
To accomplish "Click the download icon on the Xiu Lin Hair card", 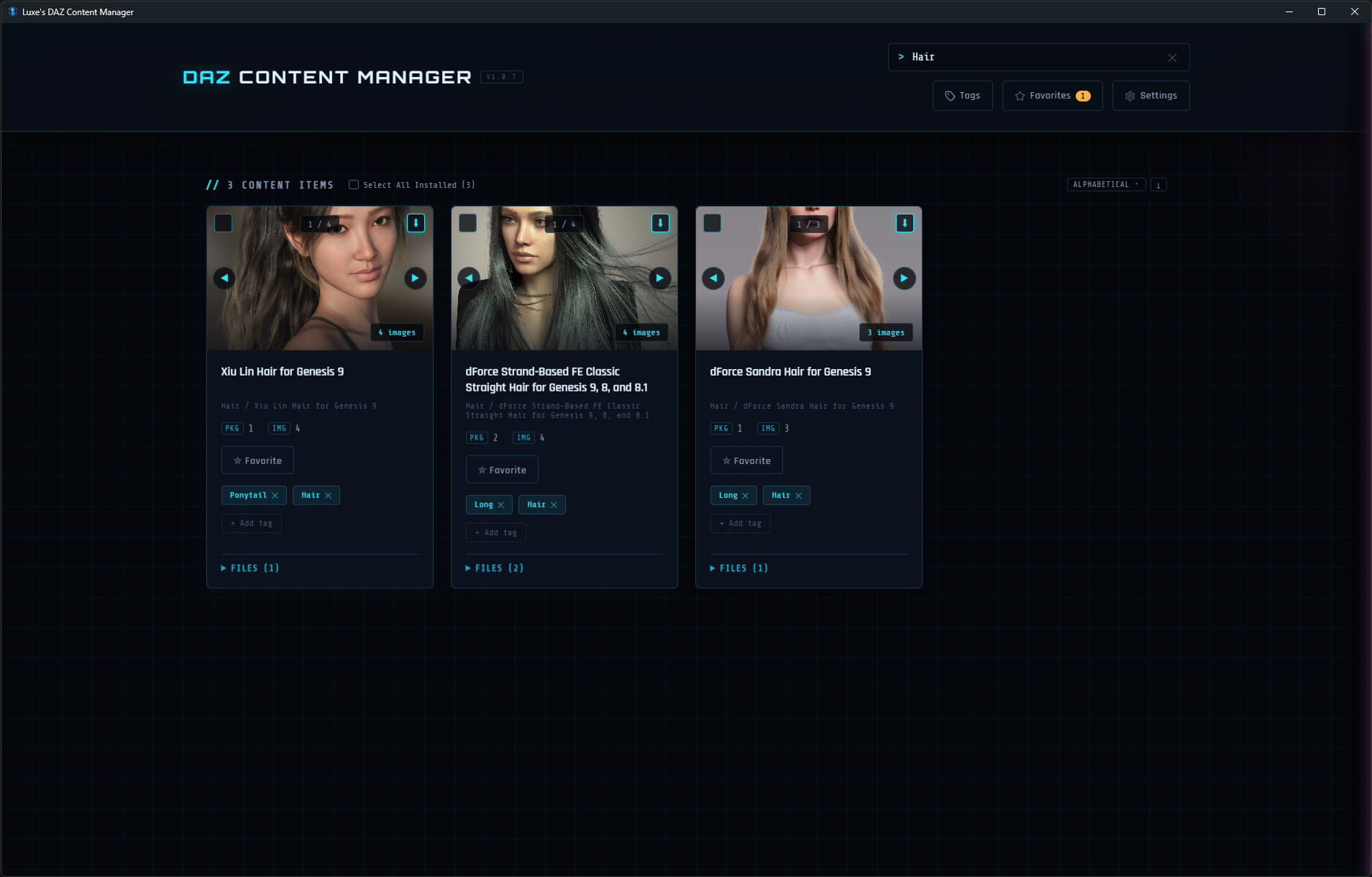I will pos(416,223).
